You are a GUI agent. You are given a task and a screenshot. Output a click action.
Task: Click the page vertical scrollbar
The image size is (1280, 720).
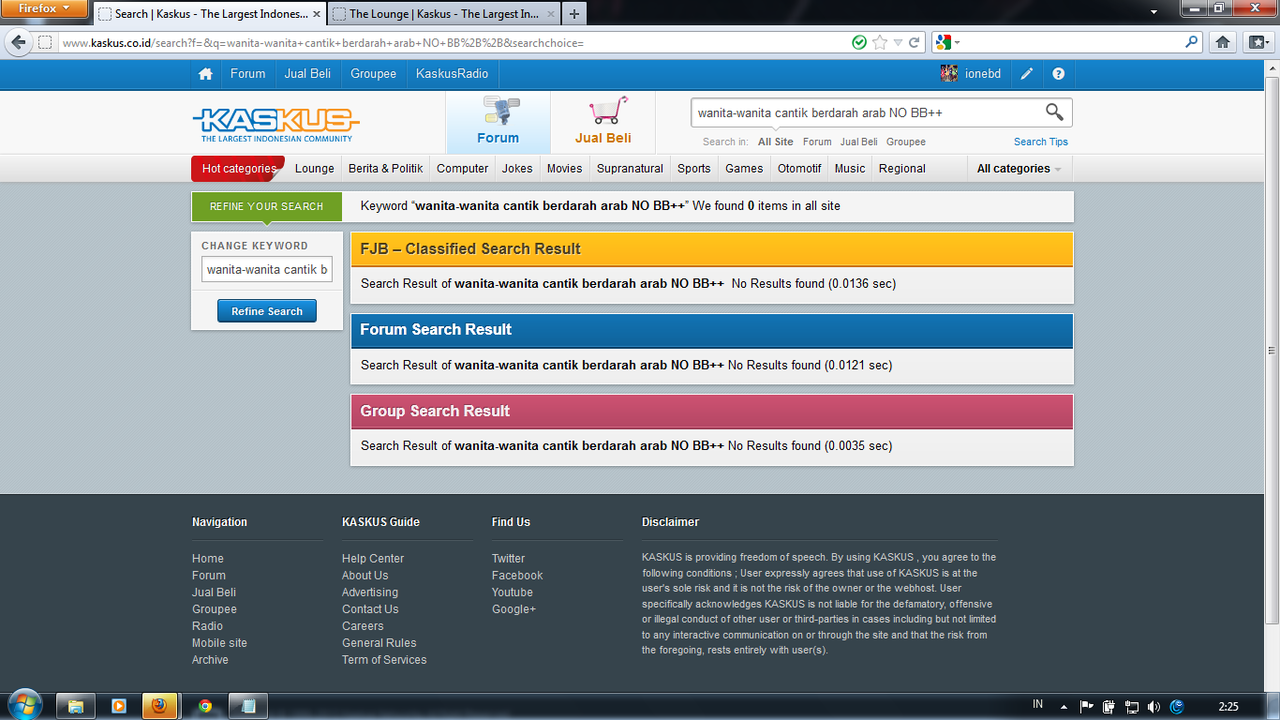[x=1272, y=350]
